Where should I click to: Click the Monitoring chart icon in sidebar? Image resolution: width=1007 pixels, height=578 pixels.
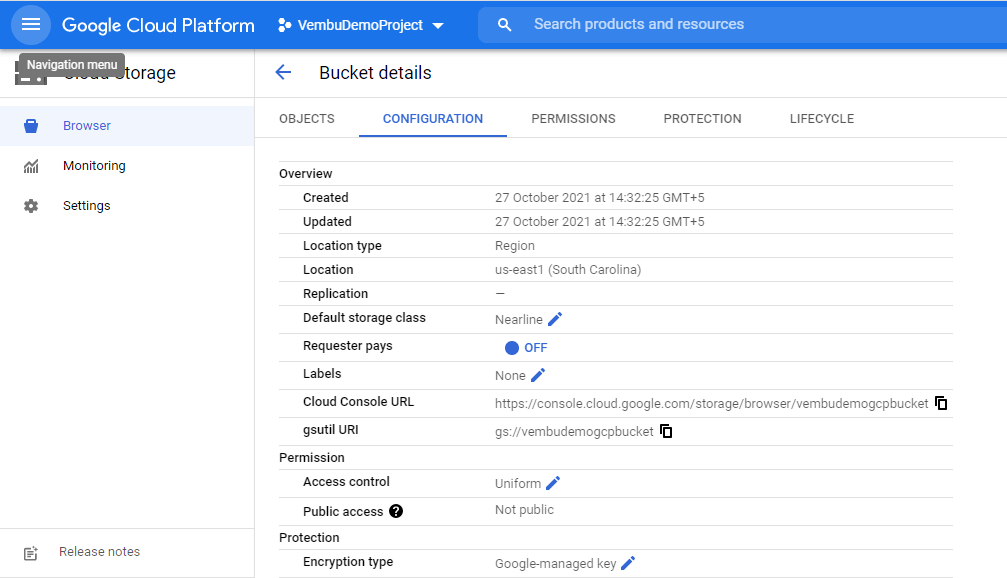(x=31, y=166)
